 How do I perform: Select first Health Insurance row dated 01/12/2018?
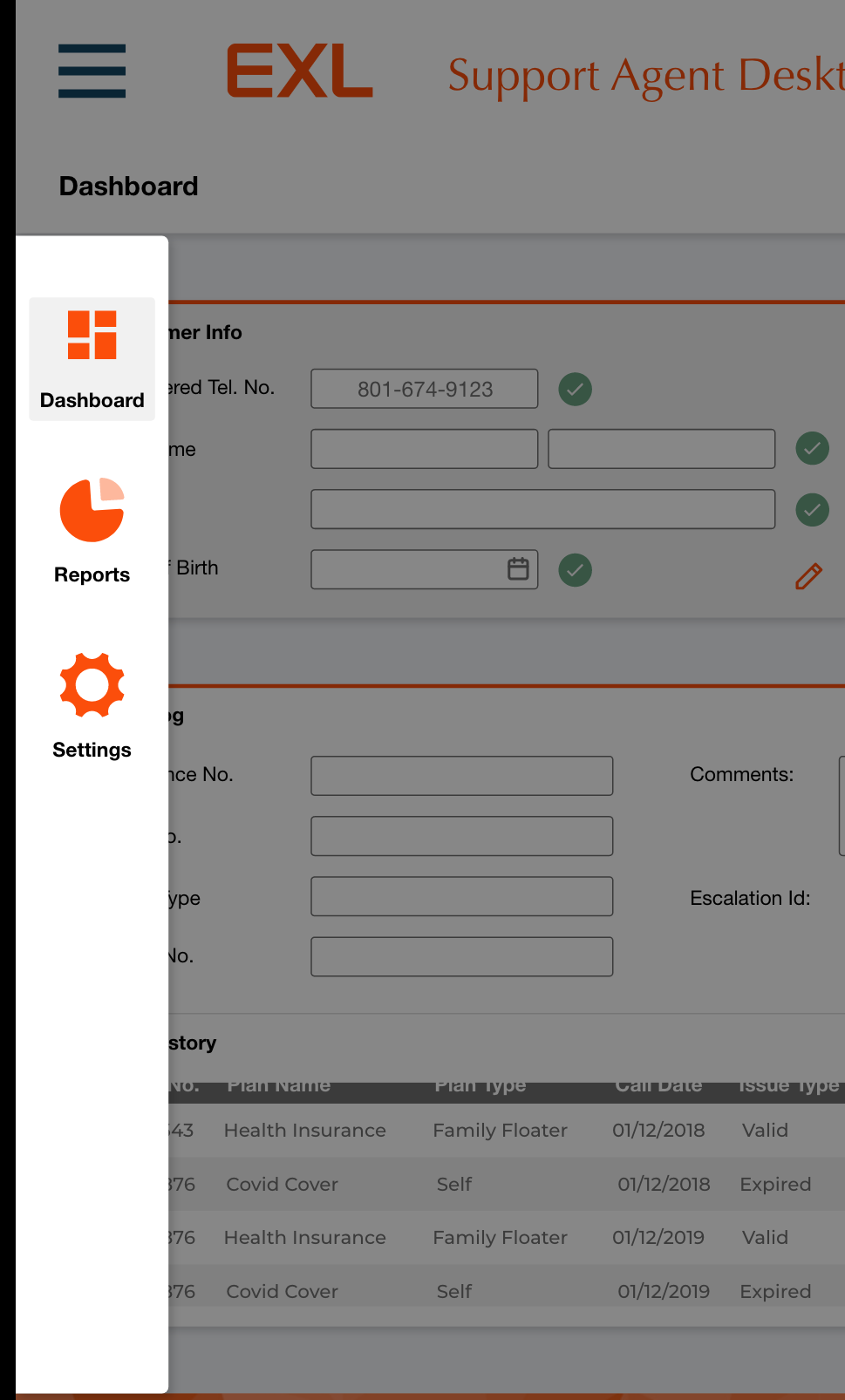click(x=506, y=1131)
